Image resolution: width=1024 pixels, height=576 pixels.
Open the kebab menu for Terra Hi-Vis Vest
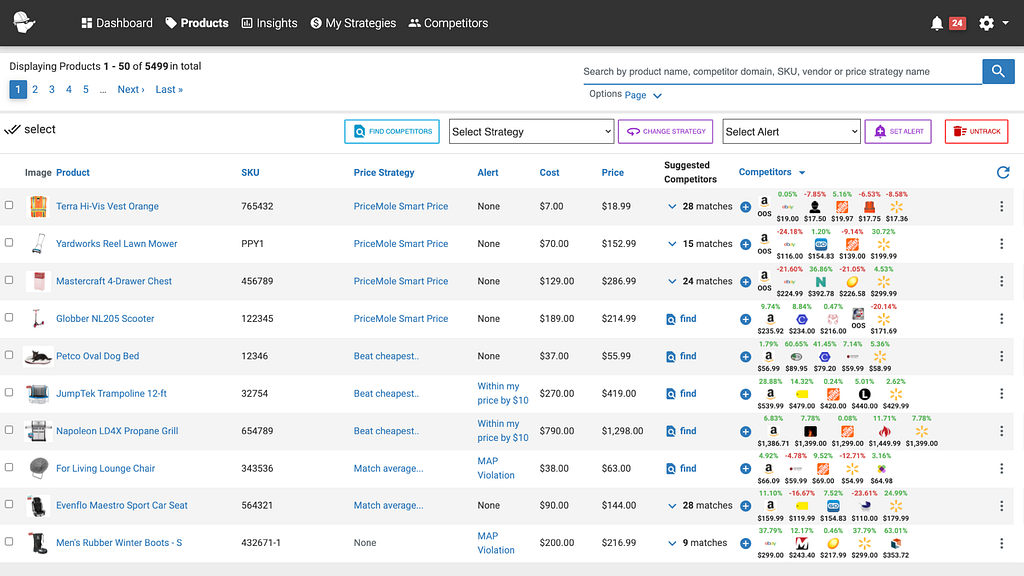[x=1001, y=206]
